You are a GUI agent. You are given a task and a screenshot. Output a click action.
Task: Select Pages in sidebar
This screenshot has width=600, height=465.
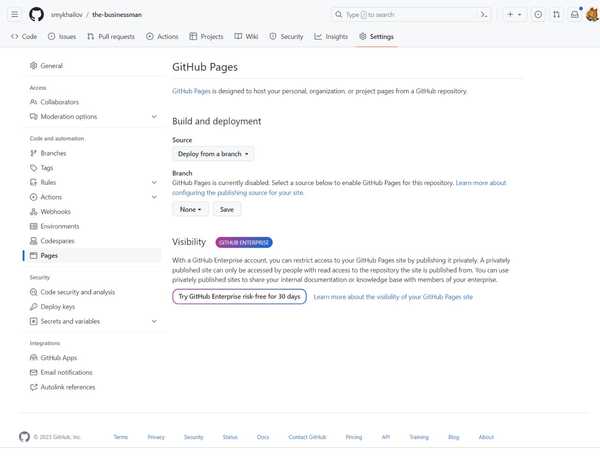[92, 255]
